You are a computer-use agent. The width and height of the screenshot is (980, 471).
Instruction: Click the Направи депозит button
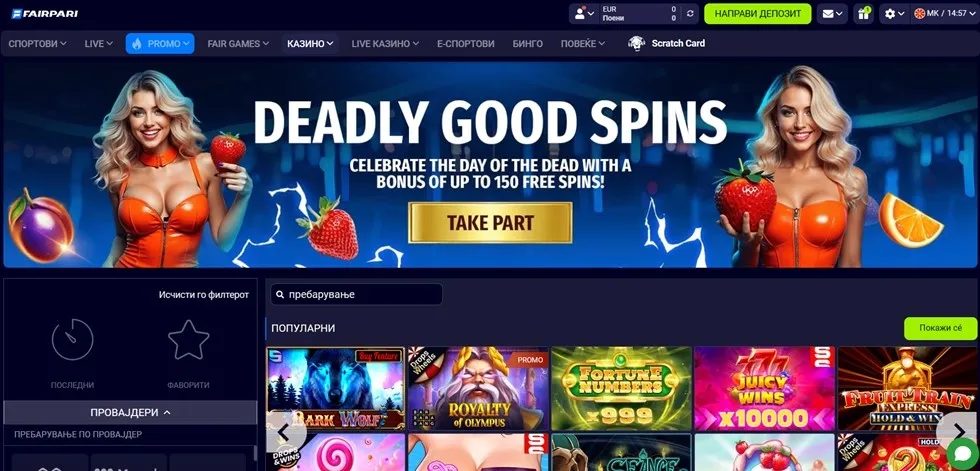(758, 14)
